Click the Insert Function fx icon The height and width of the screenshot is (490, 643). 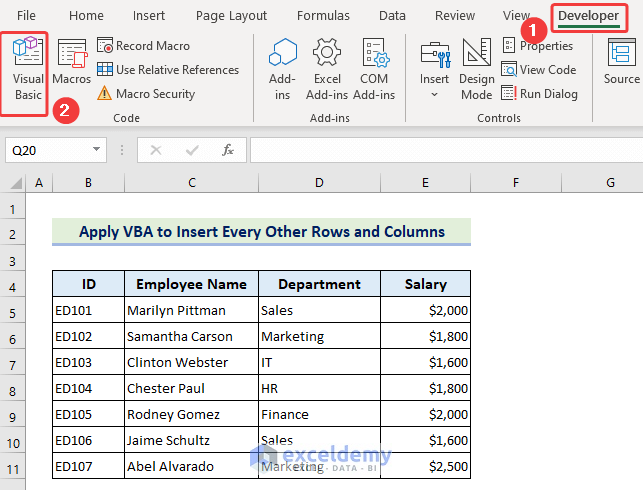[x=228, y=150]
